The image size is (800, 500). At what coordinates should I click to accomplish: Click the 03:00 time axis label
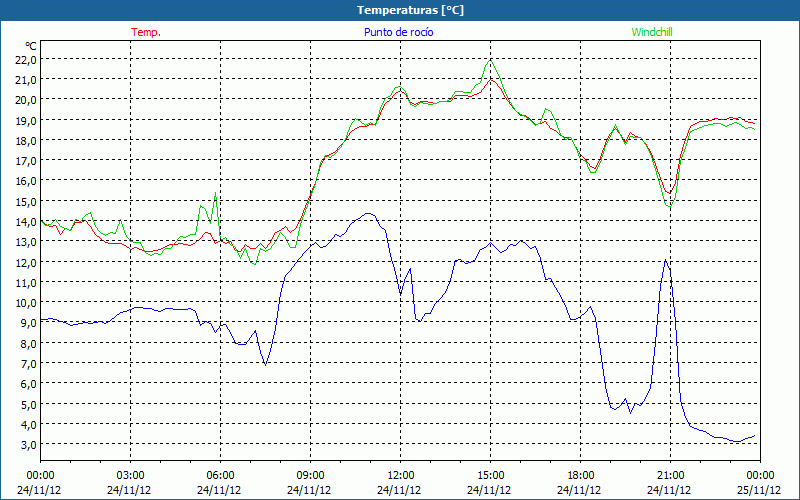(x=130, y=476)
